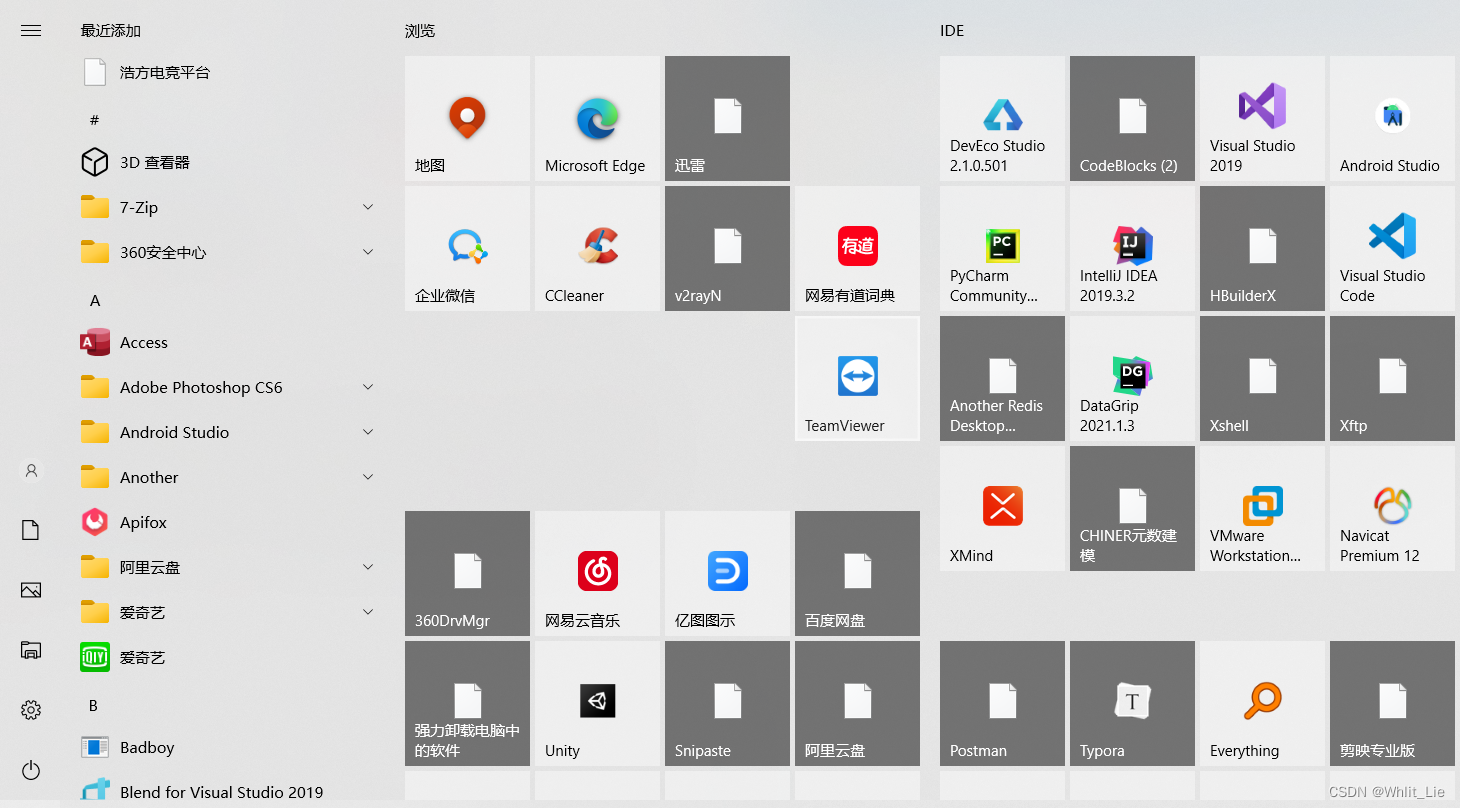Launch v2rayN tile
Screen dimensions: 1460x808
(x=727, y=248)
